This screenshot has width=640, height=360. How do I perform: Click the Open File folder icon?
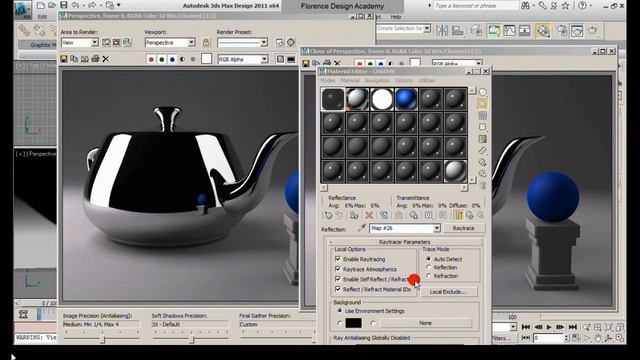tap(51, 5)
